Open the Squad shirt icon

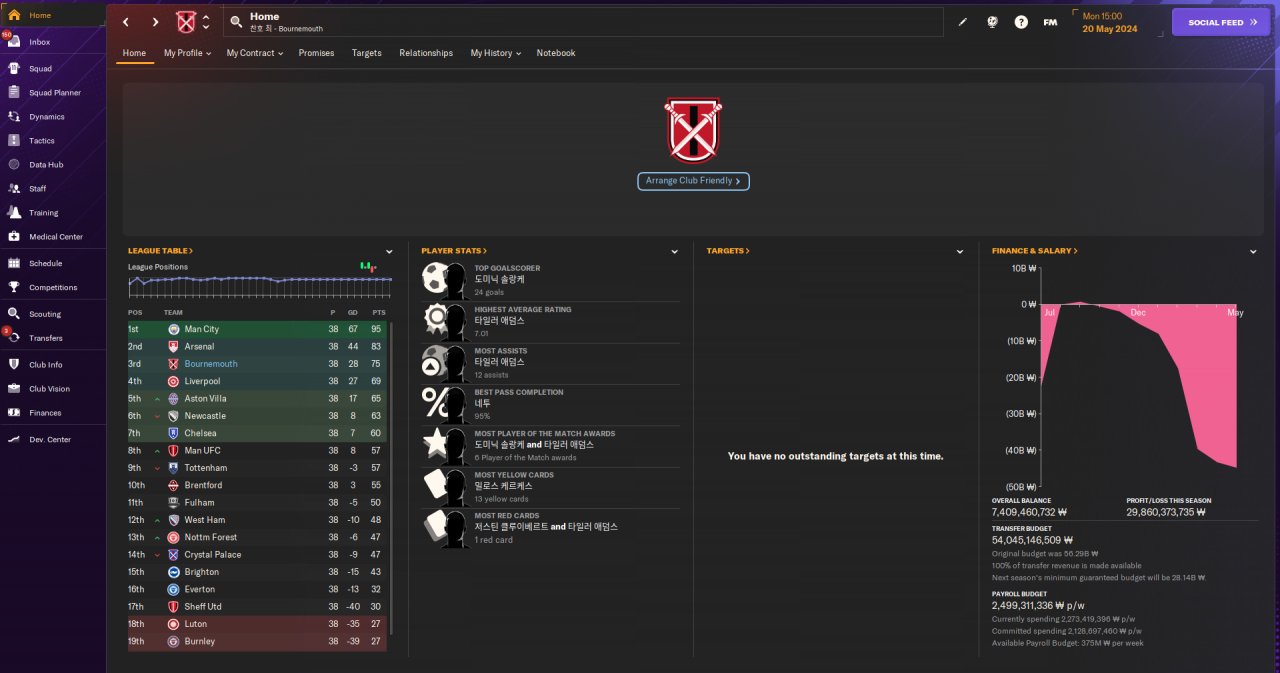(x=14, y=68)
